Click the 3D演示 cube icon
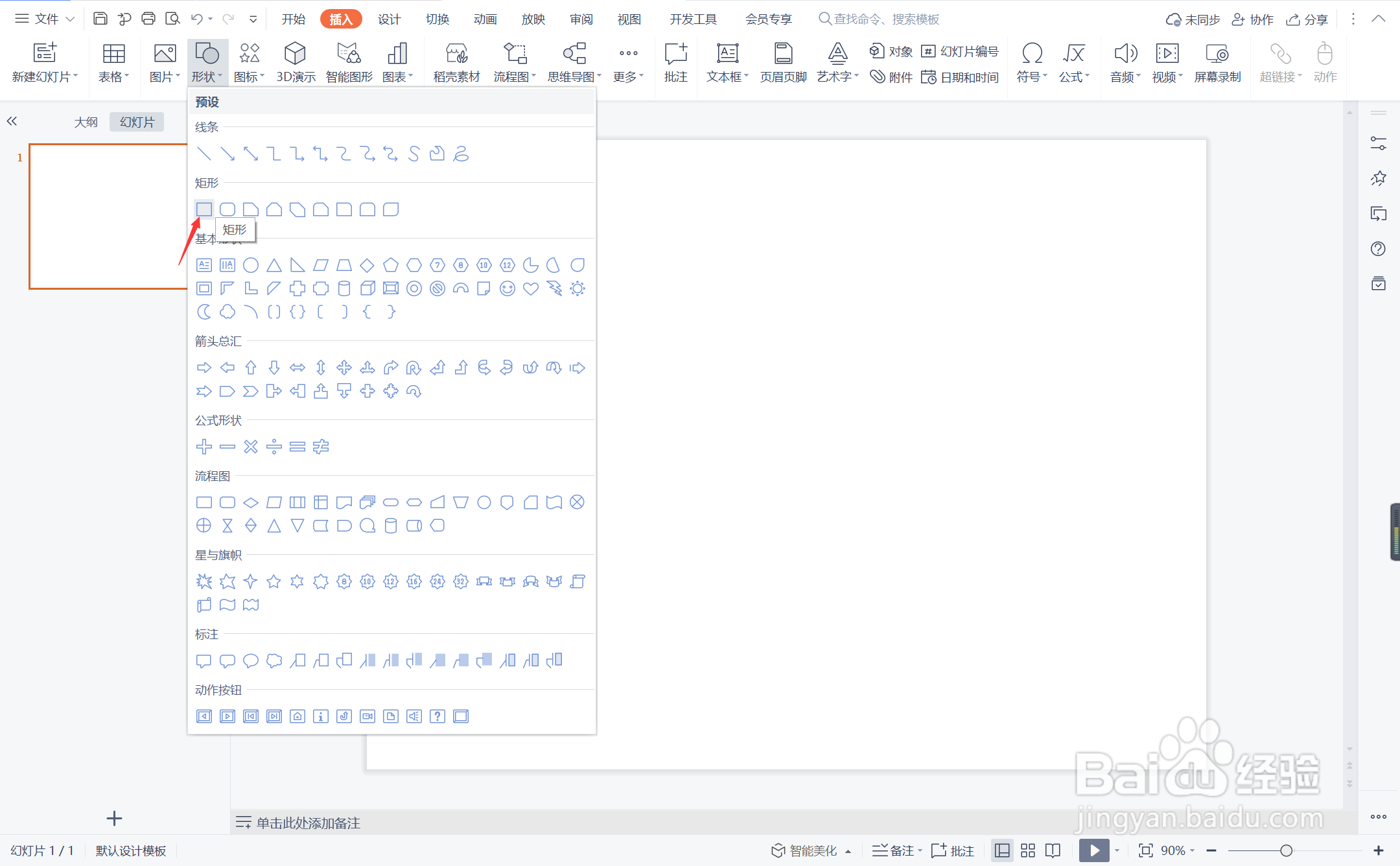 (295, 53)
